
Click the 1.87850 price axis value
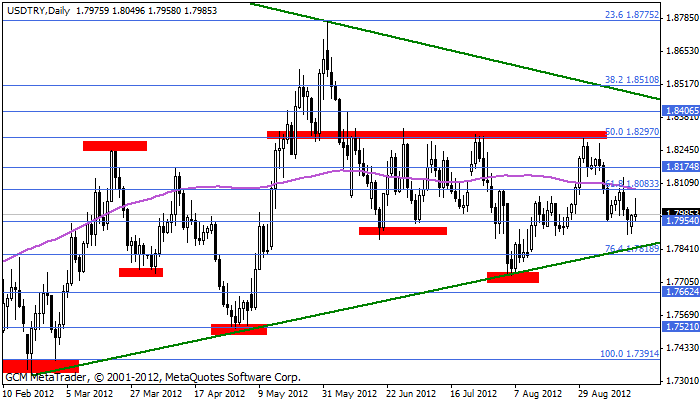pos(682,17)
